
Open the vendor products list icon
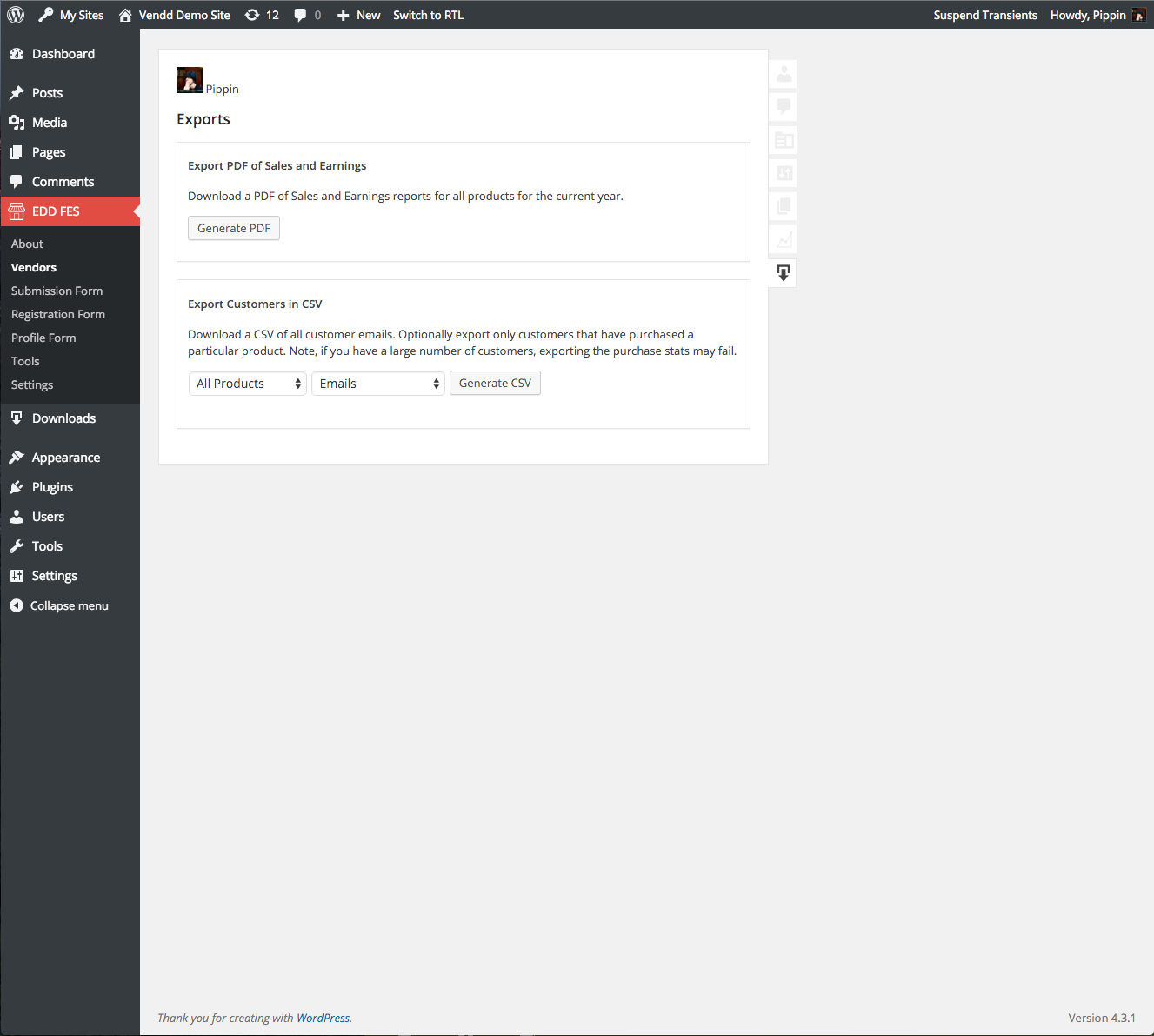point(782,140)
